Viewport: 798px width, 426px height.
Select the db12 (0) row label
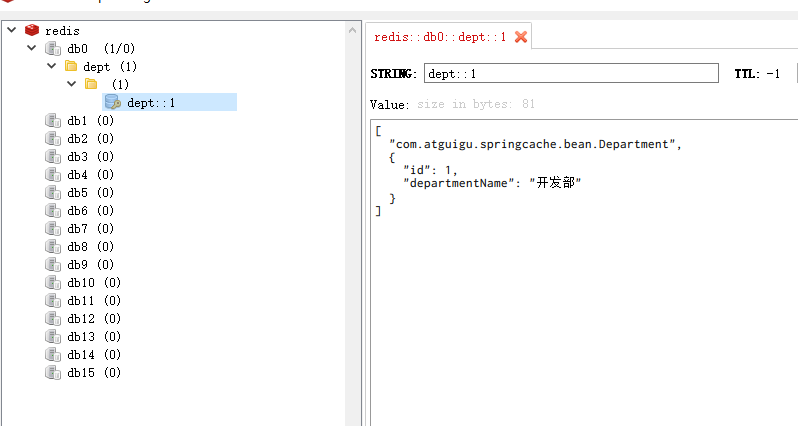94,319
